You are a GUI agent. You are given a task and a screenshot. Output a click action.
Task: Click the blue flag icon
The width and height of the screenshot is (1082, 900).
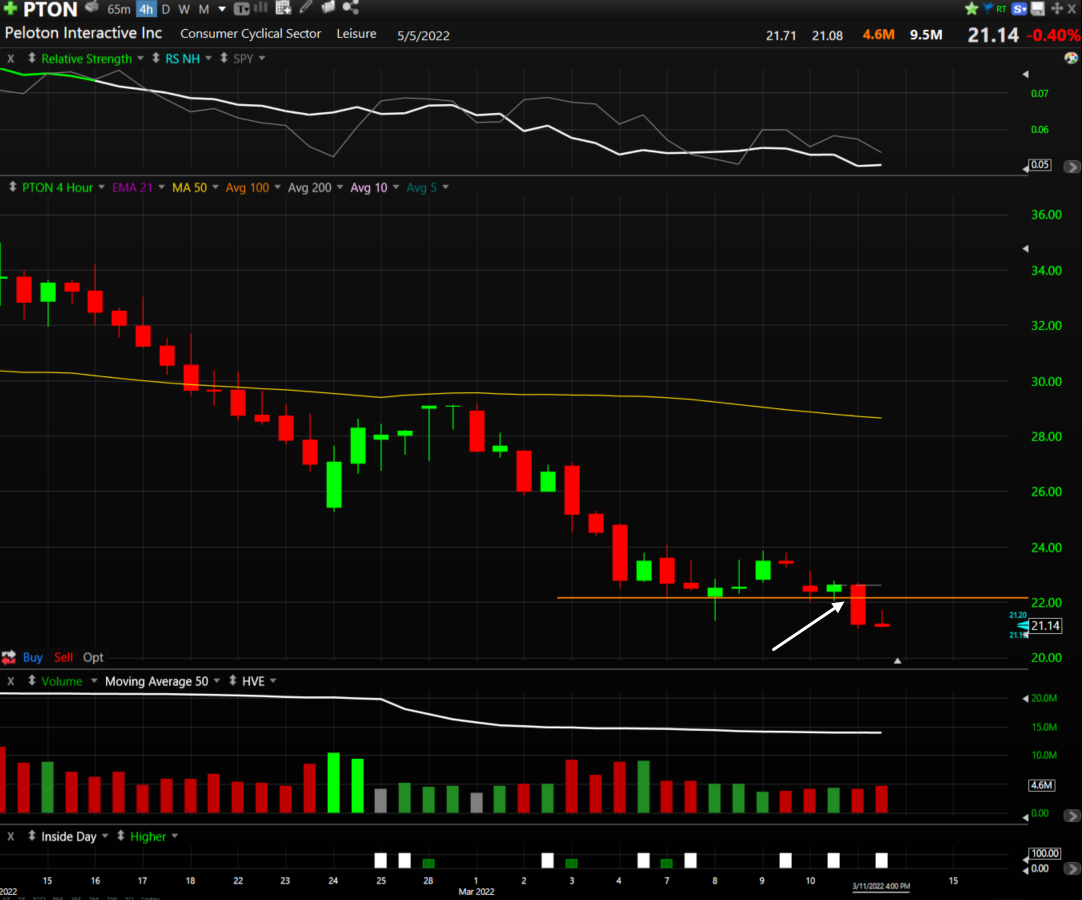988,8
